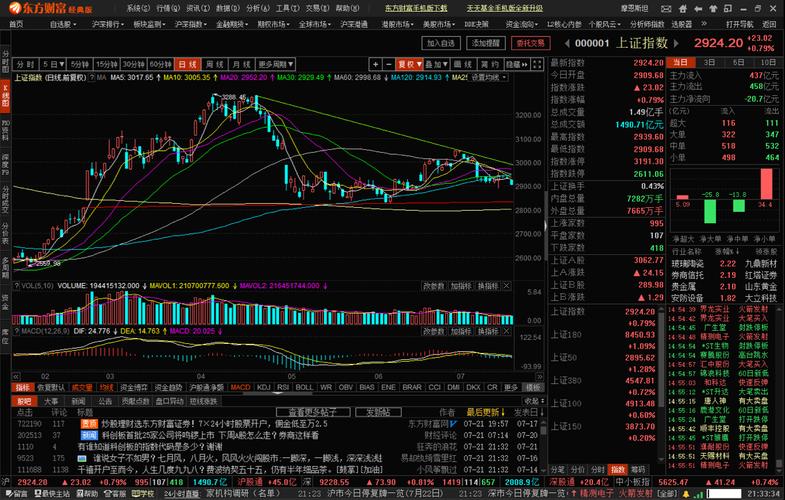Viewport: 785px width, 500px height.
Task: Open the mail message icon
Action: 666,9
